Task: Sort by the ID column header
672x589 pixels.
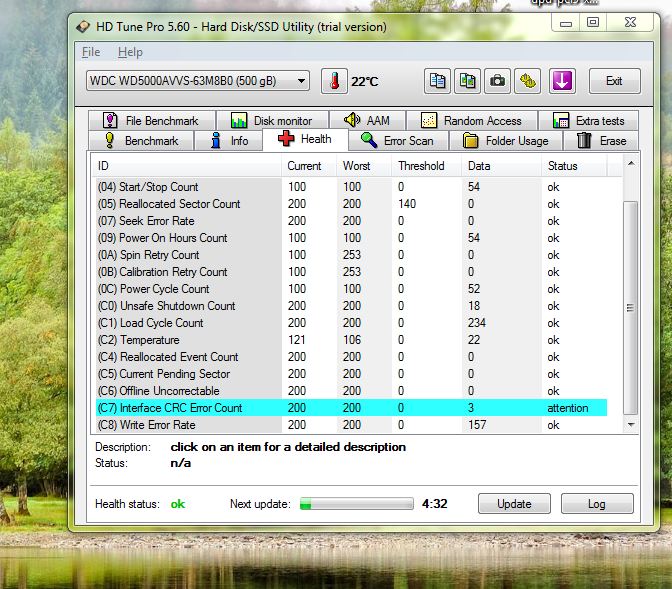Action: [186, 166]
